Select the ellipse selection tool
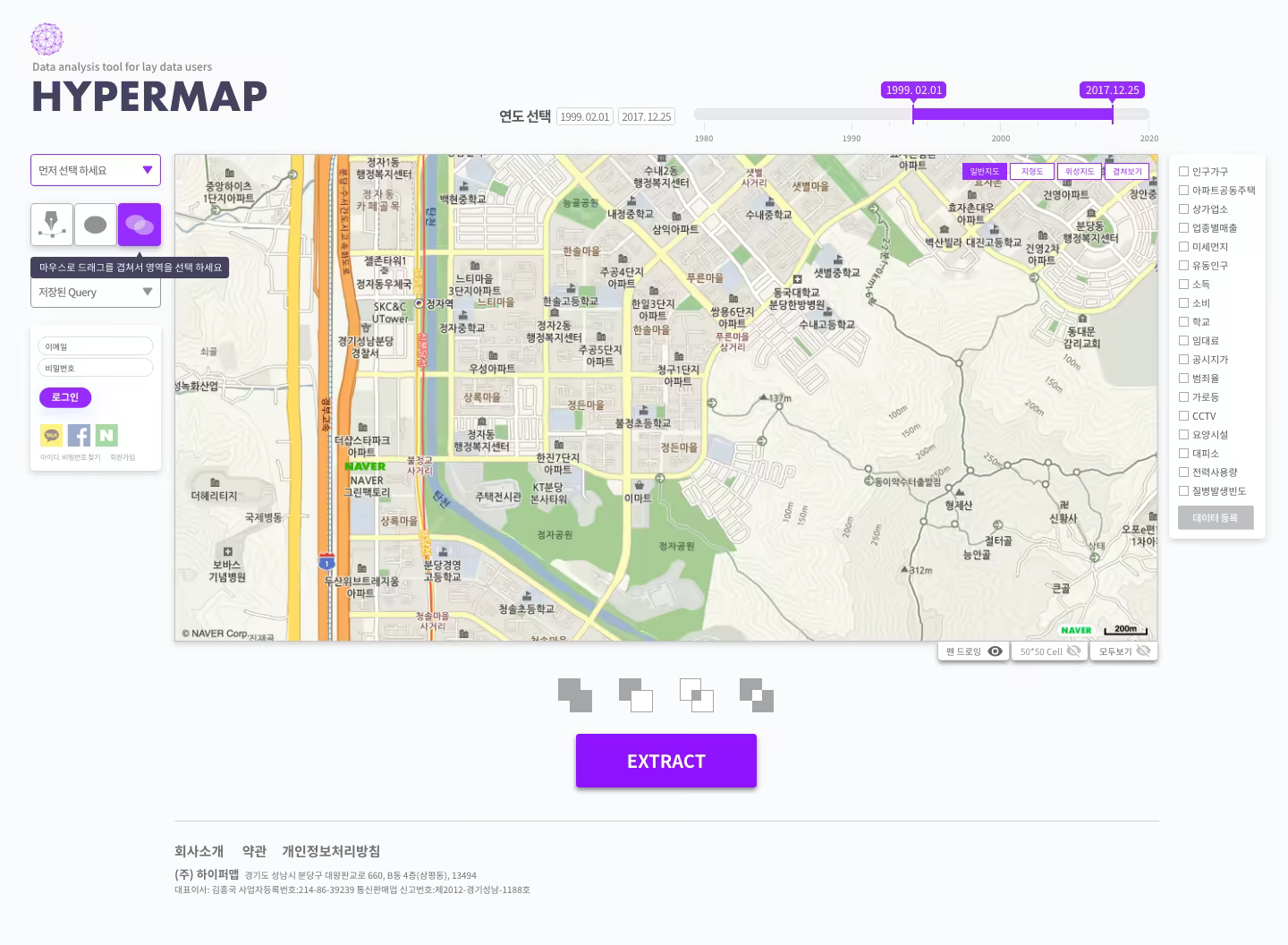 pos(95,224)
